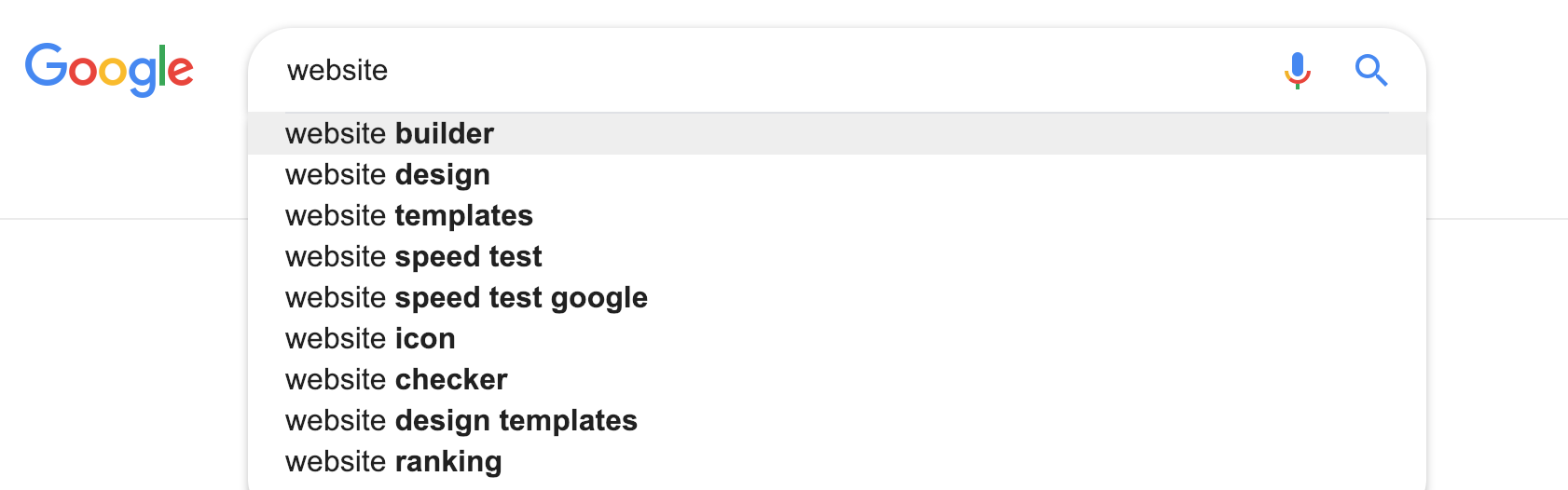Select the "website speed test" suggestion
1568x490 pixels.
(414, 257)
